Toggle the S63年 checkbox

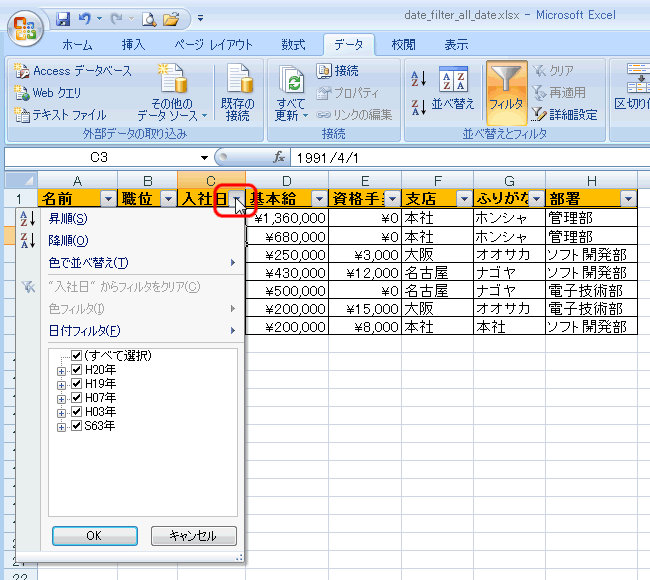point(76,426)
